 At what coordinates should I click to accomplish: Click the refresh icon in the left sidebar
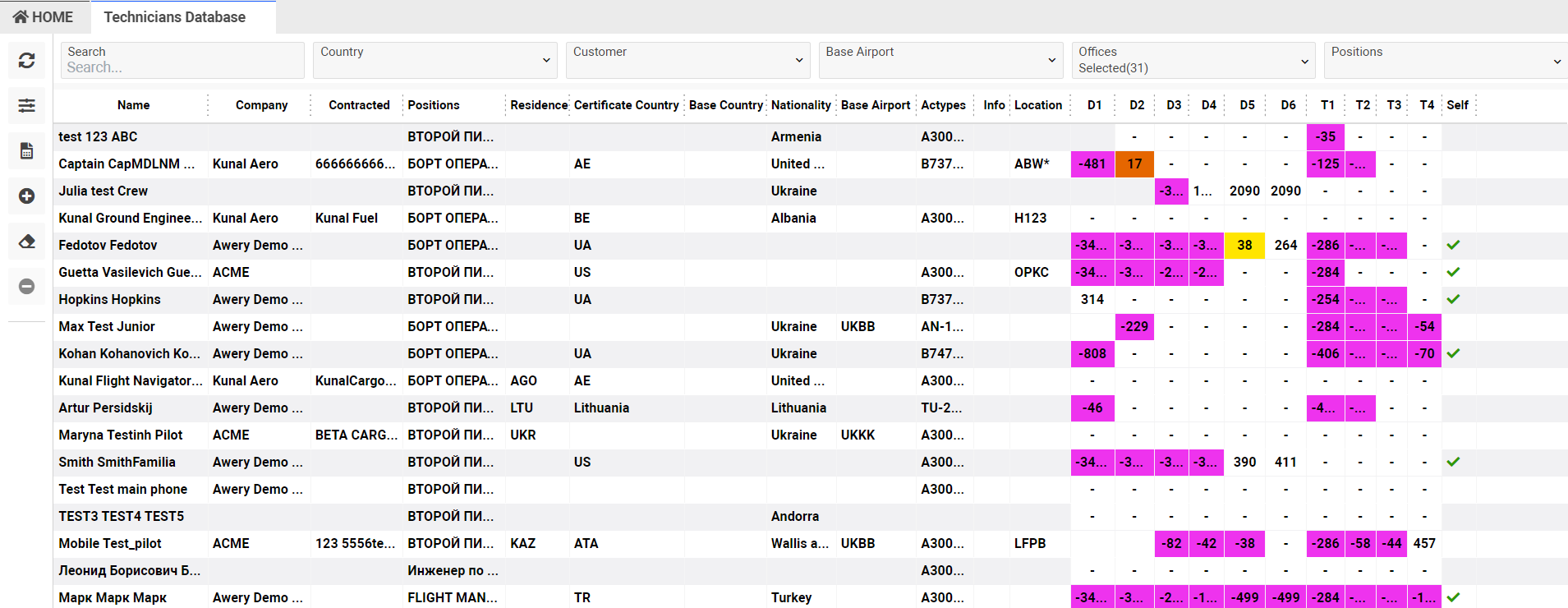point(27,61)
